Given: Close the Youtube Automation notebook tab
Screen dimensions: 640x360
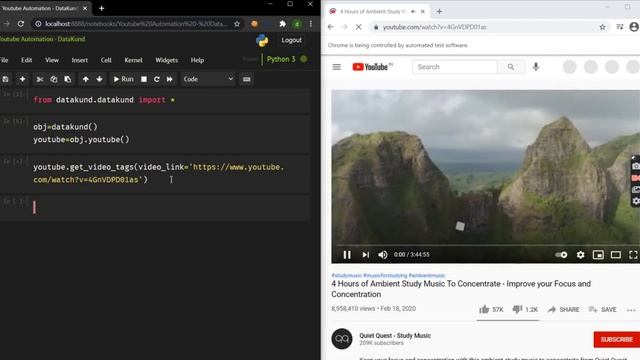Looking at the screenshot, I should pyautogui.click(x=85, y=8).
